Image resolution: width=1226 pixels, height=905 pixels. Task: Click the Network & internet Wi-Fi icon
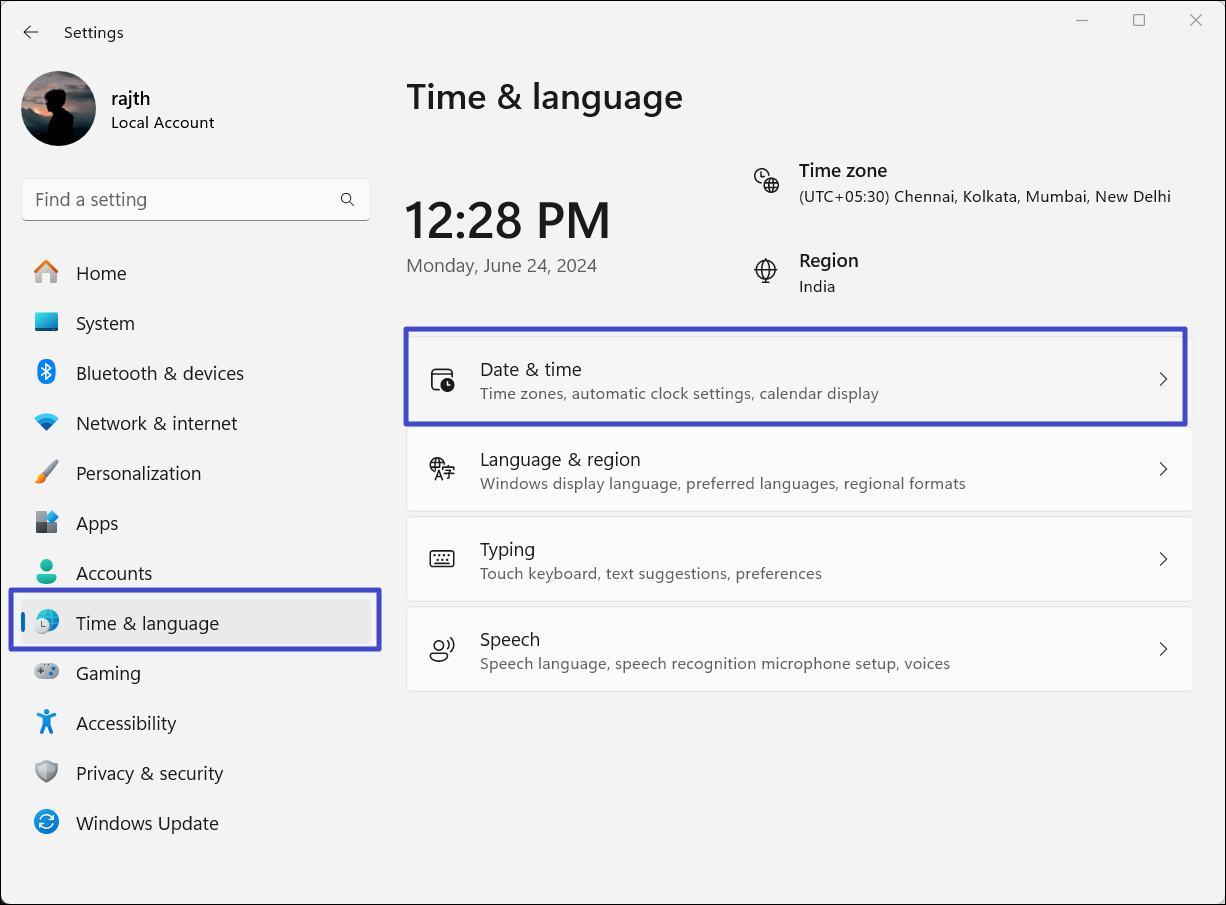pyautogui.click(x=46, y=423)
